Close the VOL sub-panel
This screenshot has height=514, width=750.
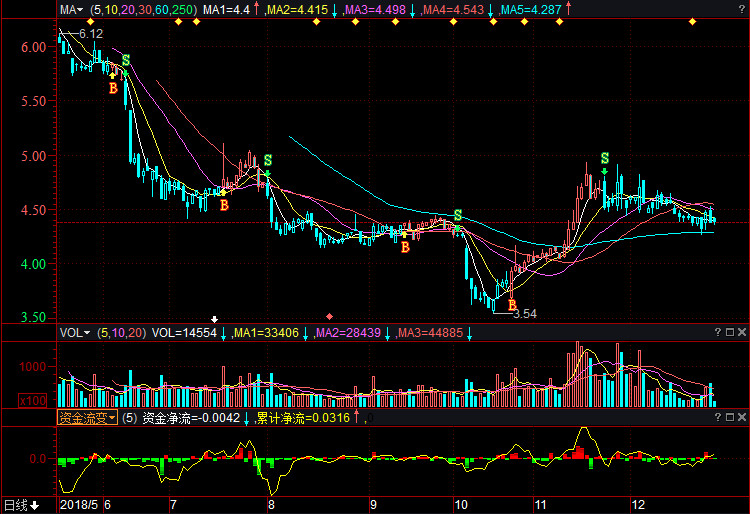(x=742, y=332)
